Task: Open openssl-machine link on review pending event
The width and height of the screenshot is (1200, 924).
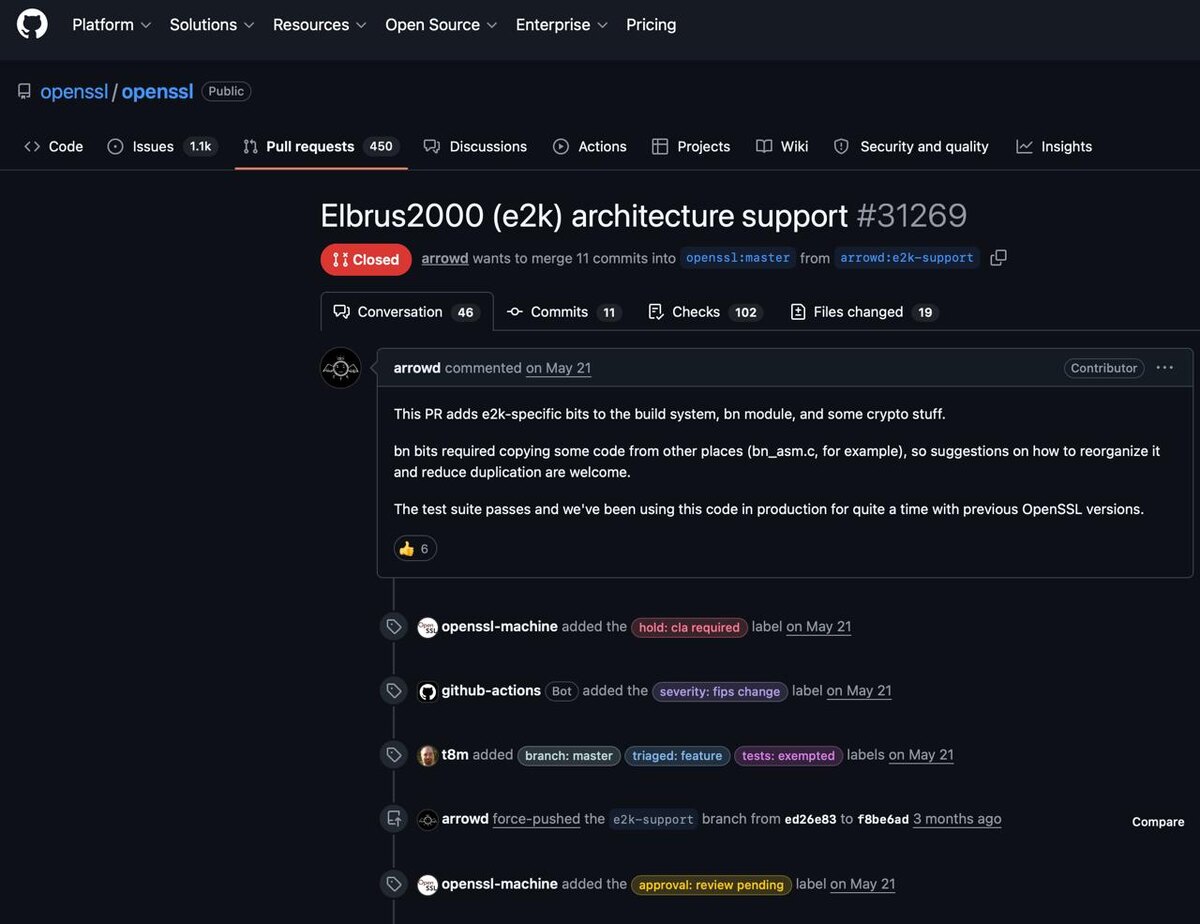Action: coord(499,884)
